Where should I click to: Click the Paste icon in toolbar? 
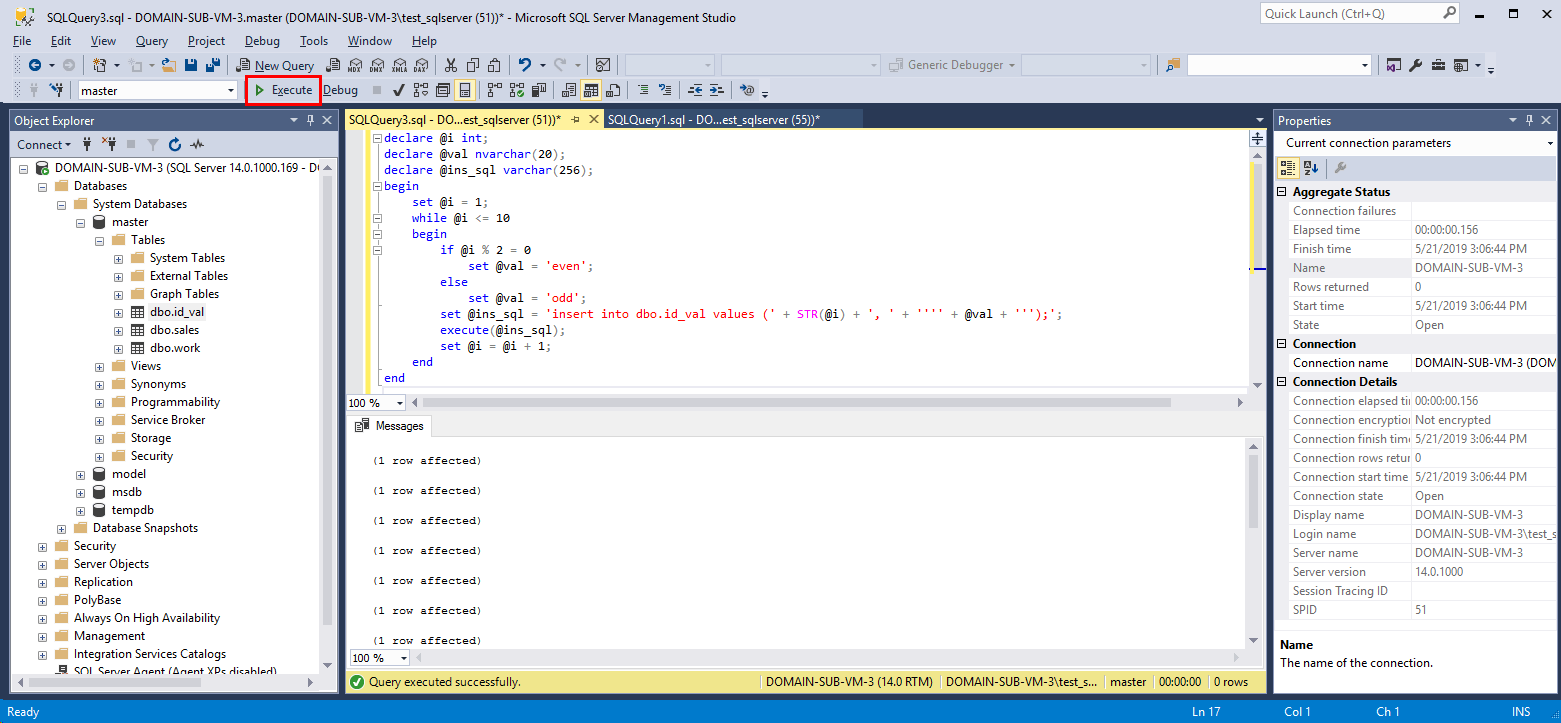pyautogui.click(x=496, y=65)
